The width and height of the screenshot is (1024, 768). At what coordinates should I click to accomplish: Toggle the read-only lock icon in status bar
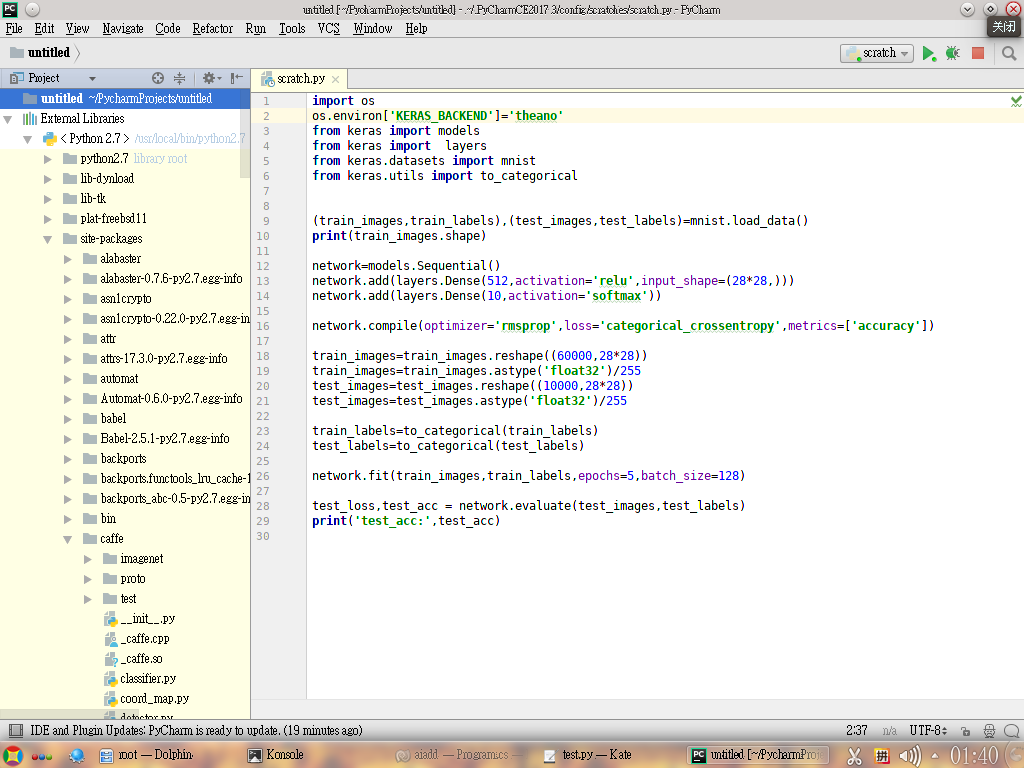(966, 731)
